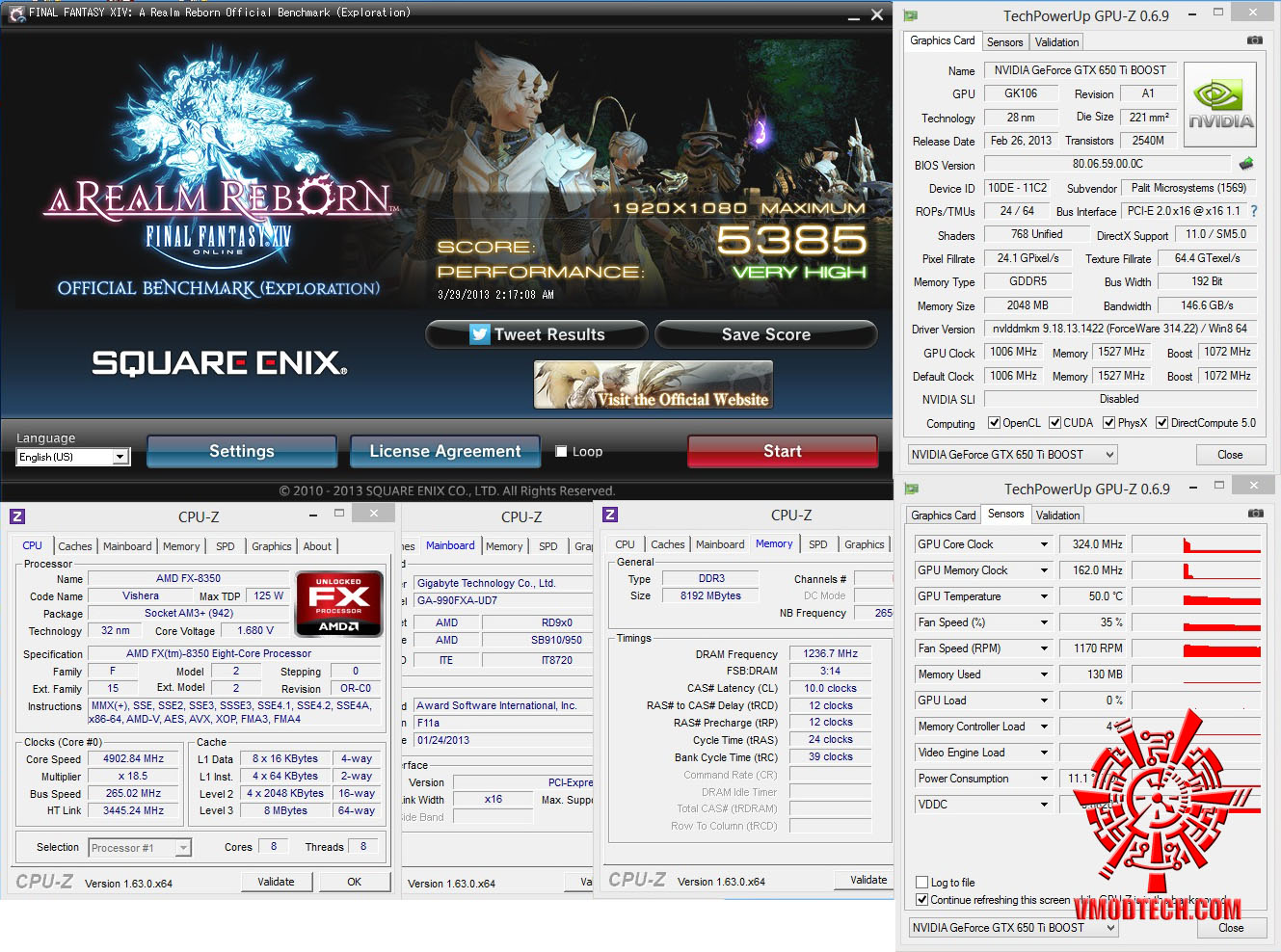
Task: Open the GPU selector dropdown in GPU-Z Sensors window
Action: click(1013, 928)
